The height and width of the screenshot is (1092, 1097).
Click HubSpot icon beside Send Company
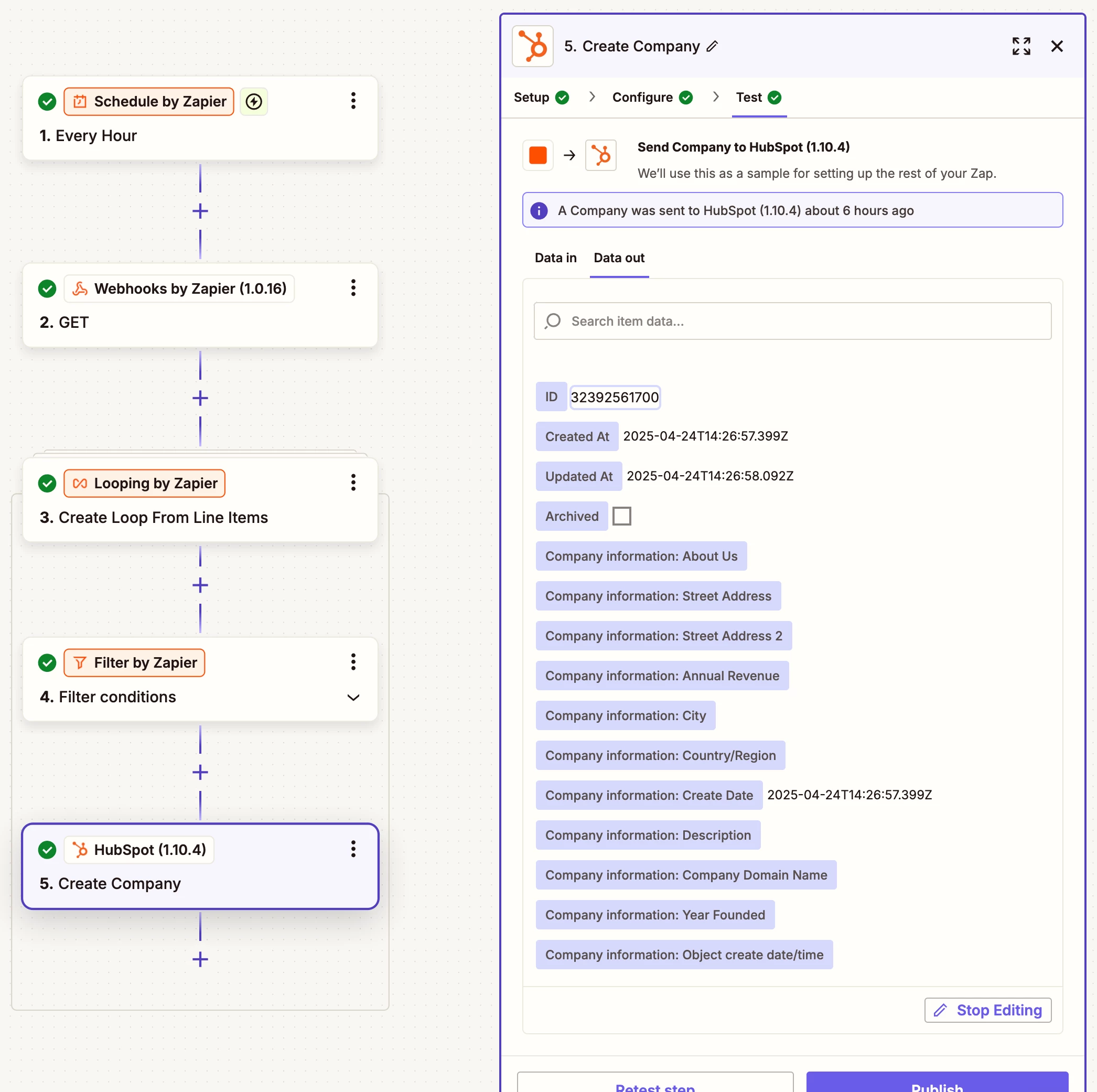click(x=601, y=155)
